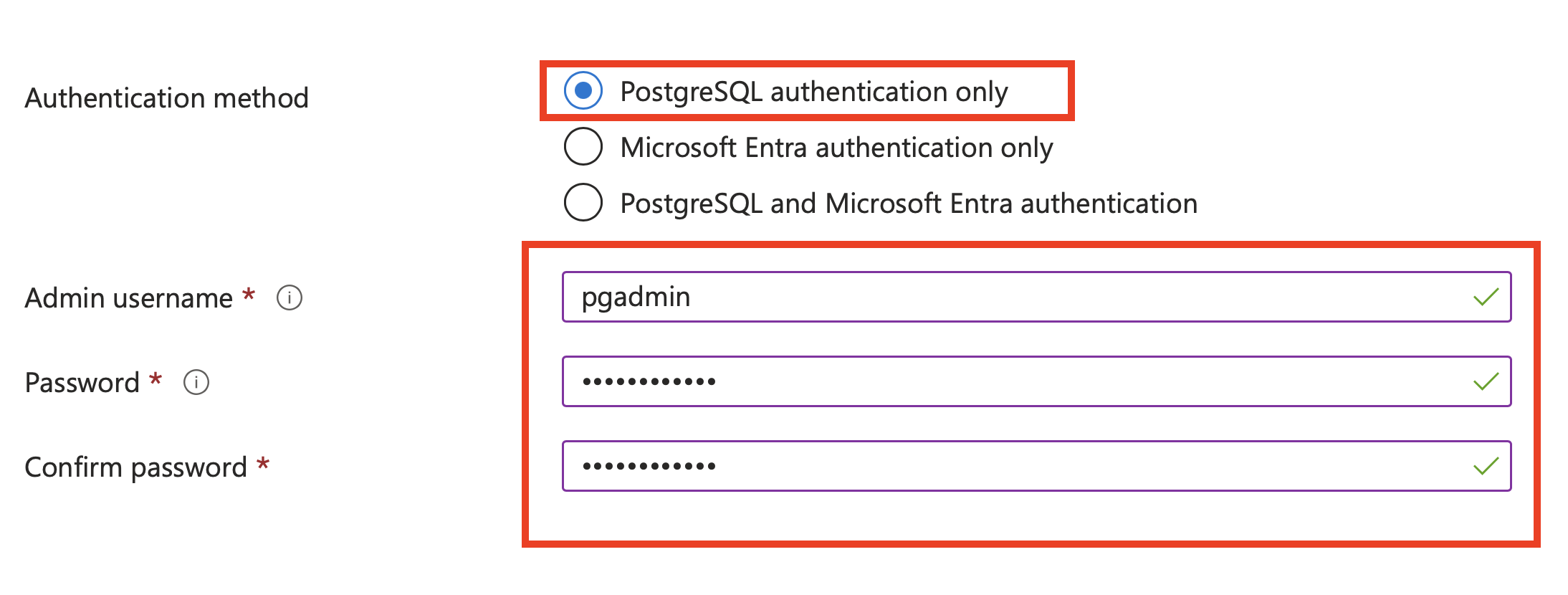
Task: Click the "PostgreSQL authentication only" option text
Action: point(813,92)
